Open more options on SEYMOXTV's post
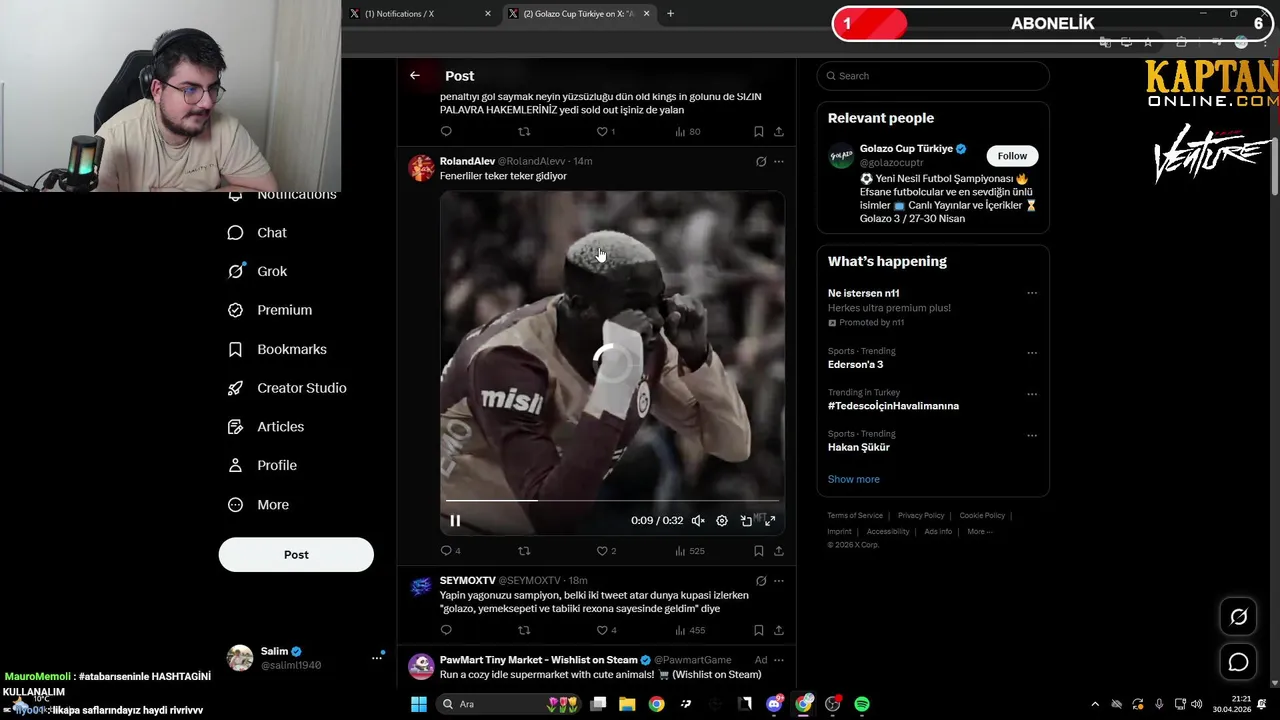Viewport: 1280px width, 720px height. coord(779,580)
